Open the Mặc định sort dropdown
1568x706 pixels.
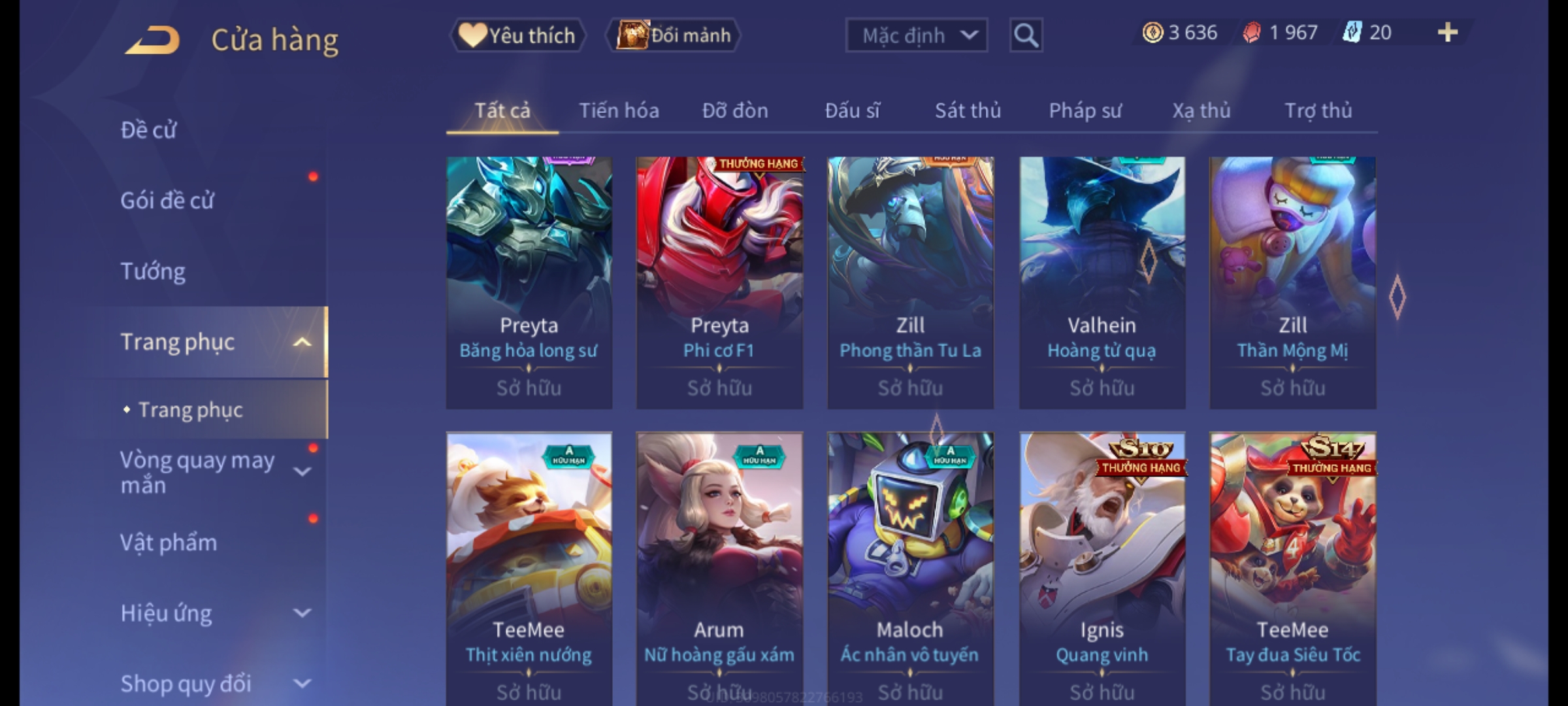[x=916, y=35]
